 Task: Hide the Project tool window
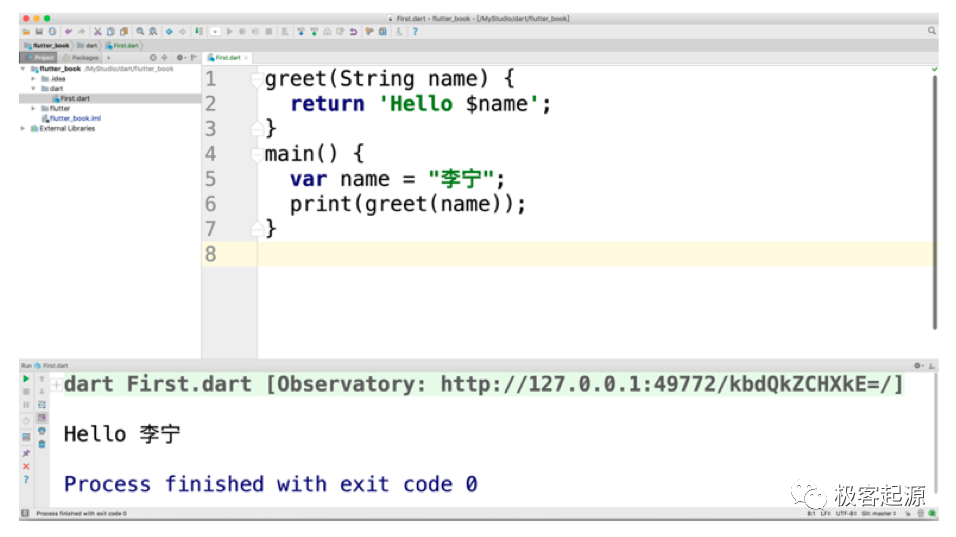click(x=194, y=58)
